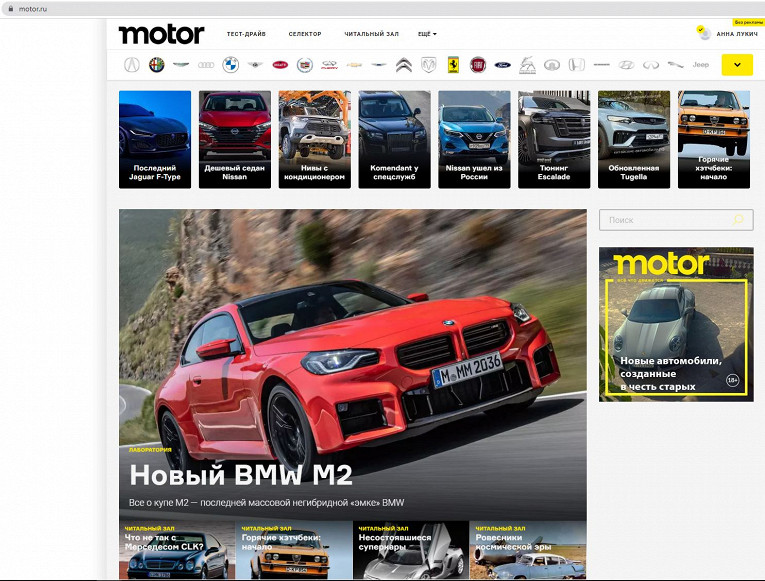Select the Cadillac crest logo
Screen dimensions: 765x581
(305, 64)
